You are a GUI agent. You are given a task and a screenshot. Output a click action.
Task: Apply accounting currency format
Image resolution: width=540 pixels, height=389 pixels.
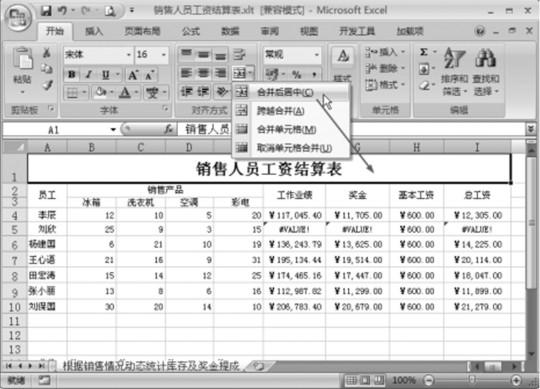tap(272, 74)
